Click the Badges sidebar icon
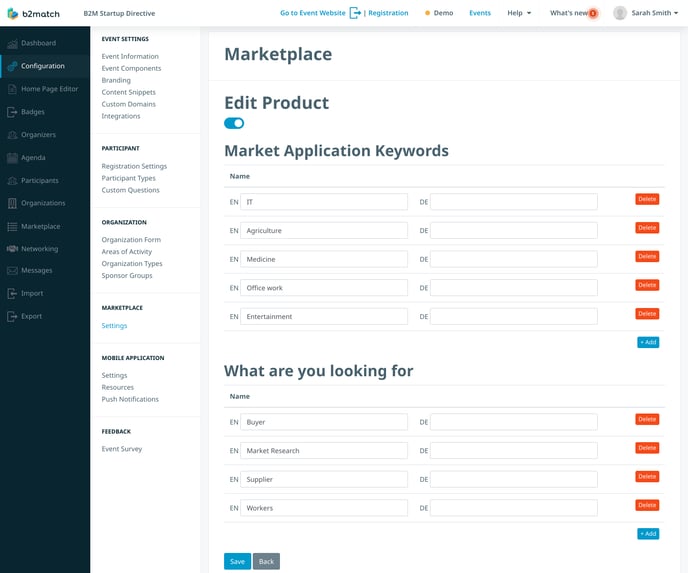The width and height of the screenshot is (688, 573). pos(12,112)
